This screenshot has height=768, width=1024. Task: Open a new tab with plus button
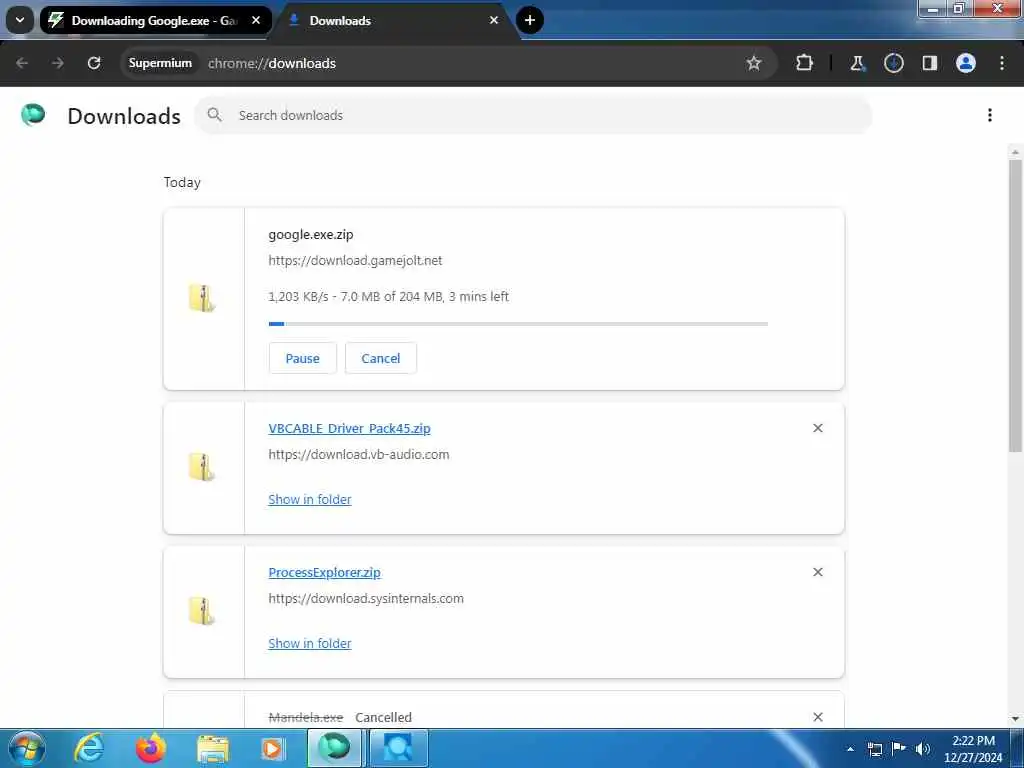coord(530,20)
